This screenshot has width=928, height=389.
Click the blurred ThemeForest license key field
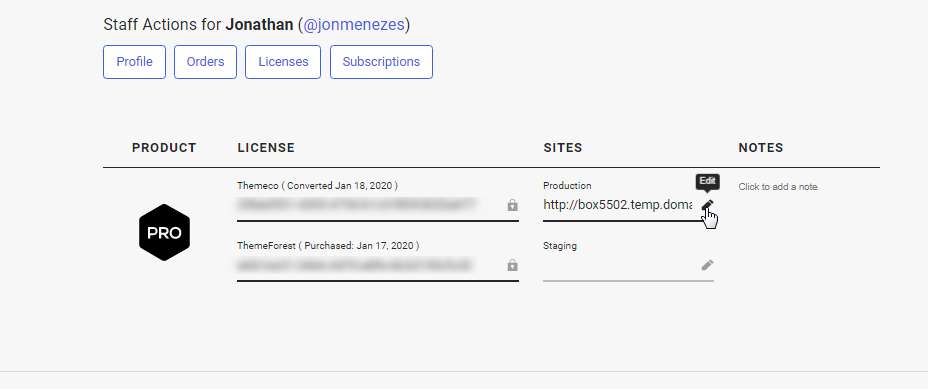coord(369,265)
